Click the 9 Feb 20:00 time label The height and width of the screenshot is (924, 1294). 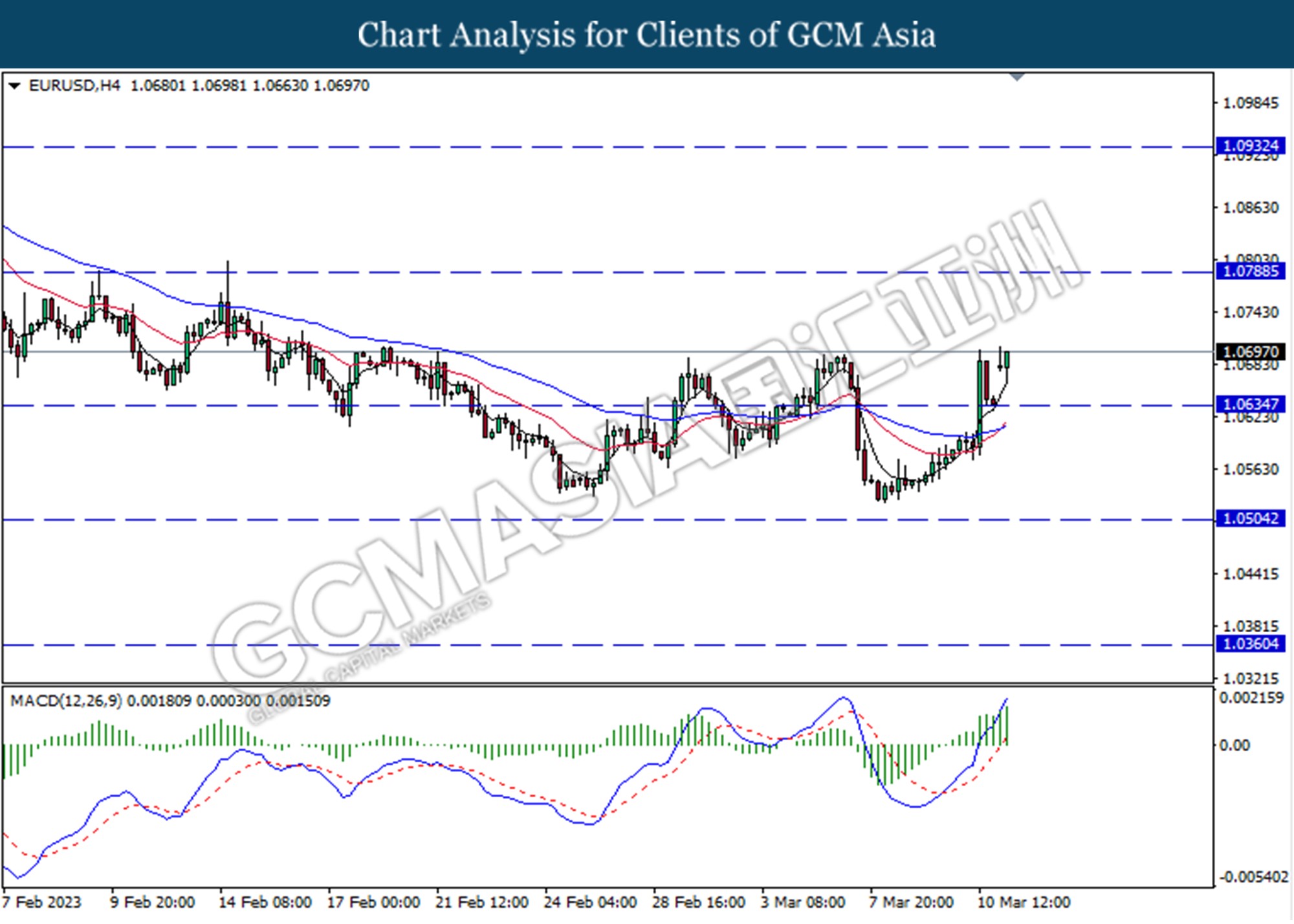[x=153, y=903]
